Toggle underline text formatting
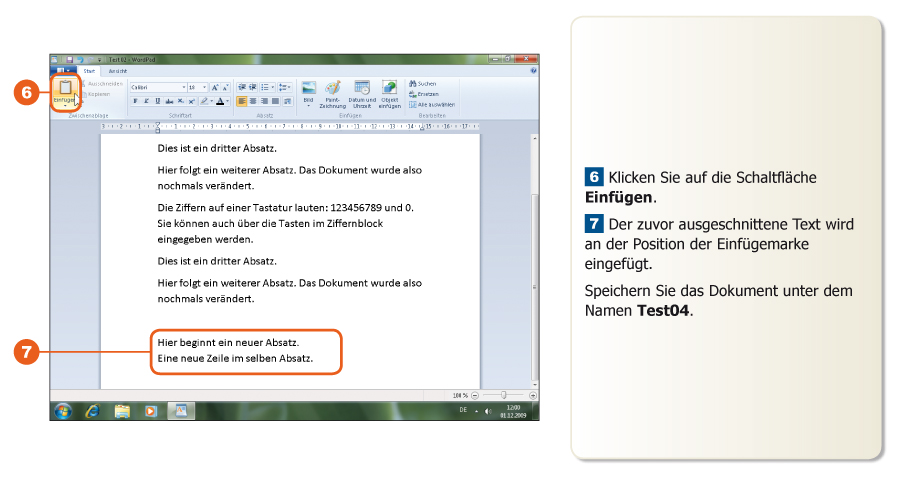Screen dimensions: 900x480 coord(157,101)
